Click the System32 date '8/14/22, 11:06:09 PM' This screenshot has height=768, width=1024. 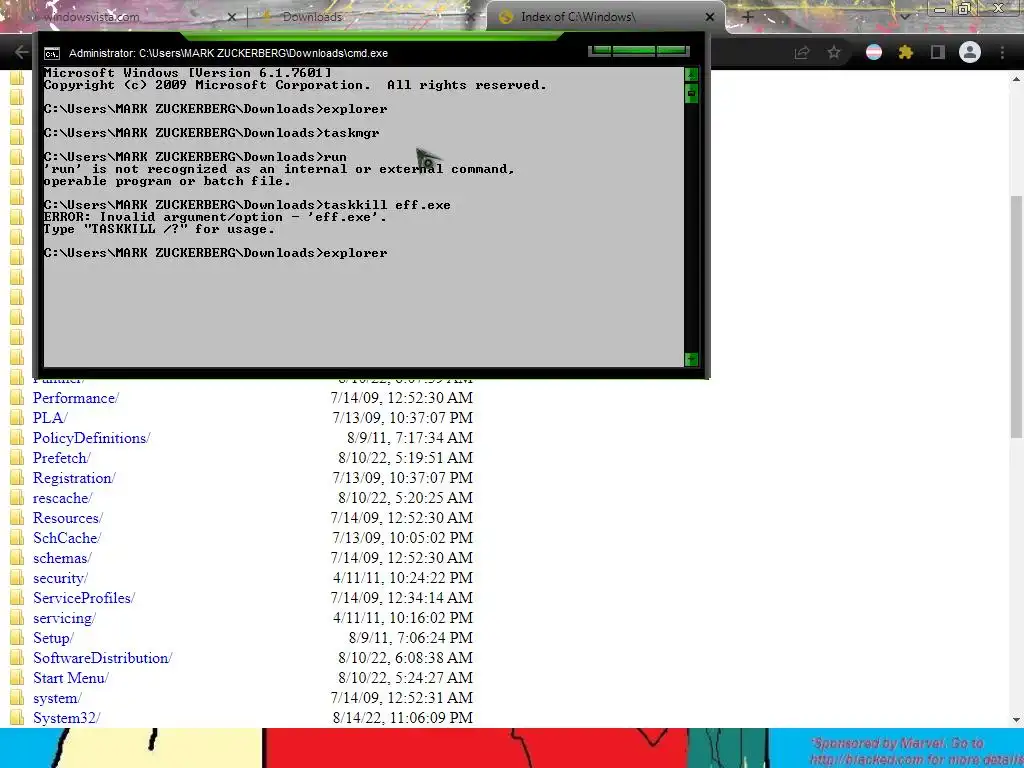coord(403,718)
